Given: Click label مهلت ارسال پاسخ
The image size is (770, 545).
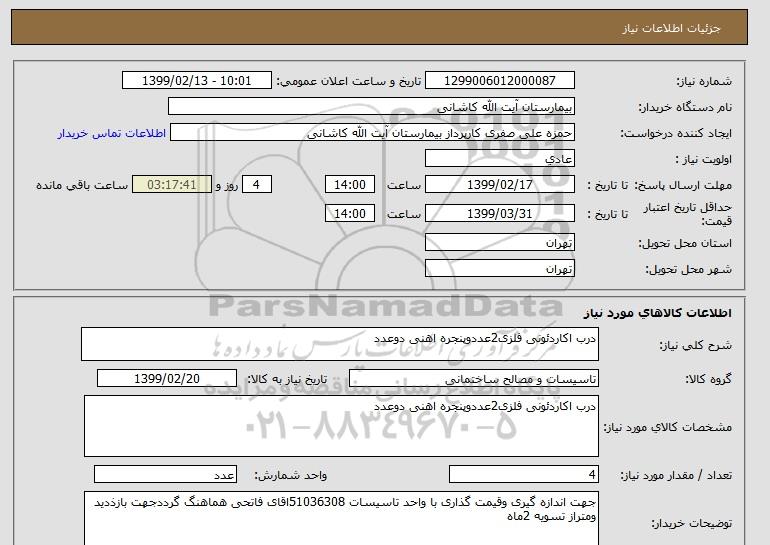Looking at the screenshot, I should point(684,185).
